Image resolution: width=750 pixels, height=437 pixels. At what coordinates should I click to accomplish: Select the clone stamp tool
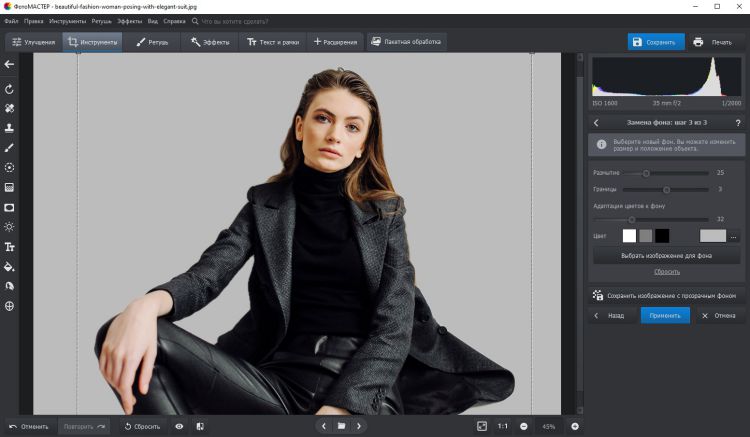(x=9, y=128)
